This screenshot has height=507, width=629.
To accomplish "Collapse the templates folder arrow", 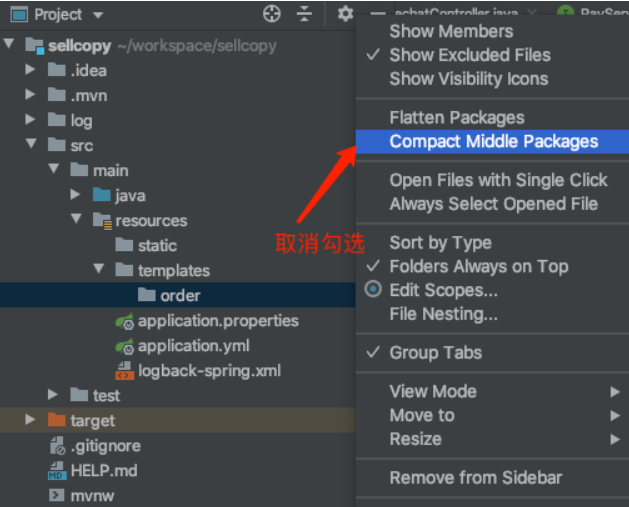I will coord(98,270).
